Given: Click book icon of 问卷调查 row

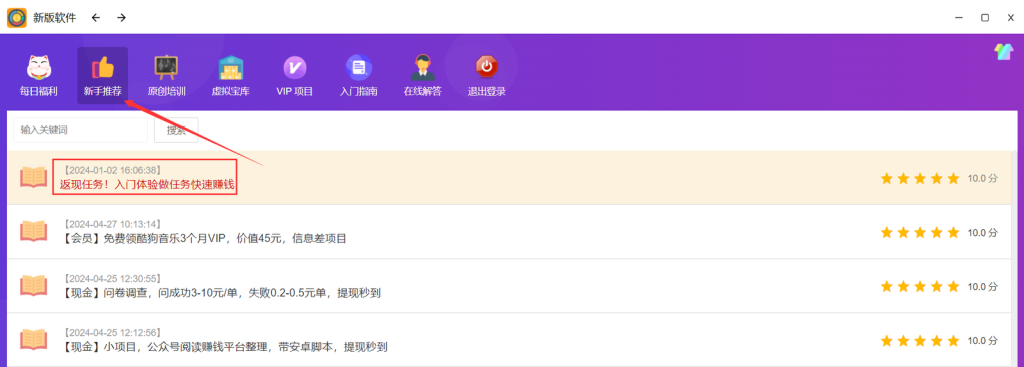Looking at the screenshot, I should (33, 286).
